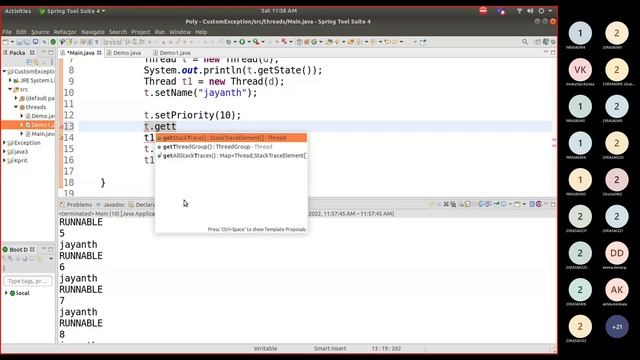Expand the local node in Boot Dashboard

coord(6,293)
